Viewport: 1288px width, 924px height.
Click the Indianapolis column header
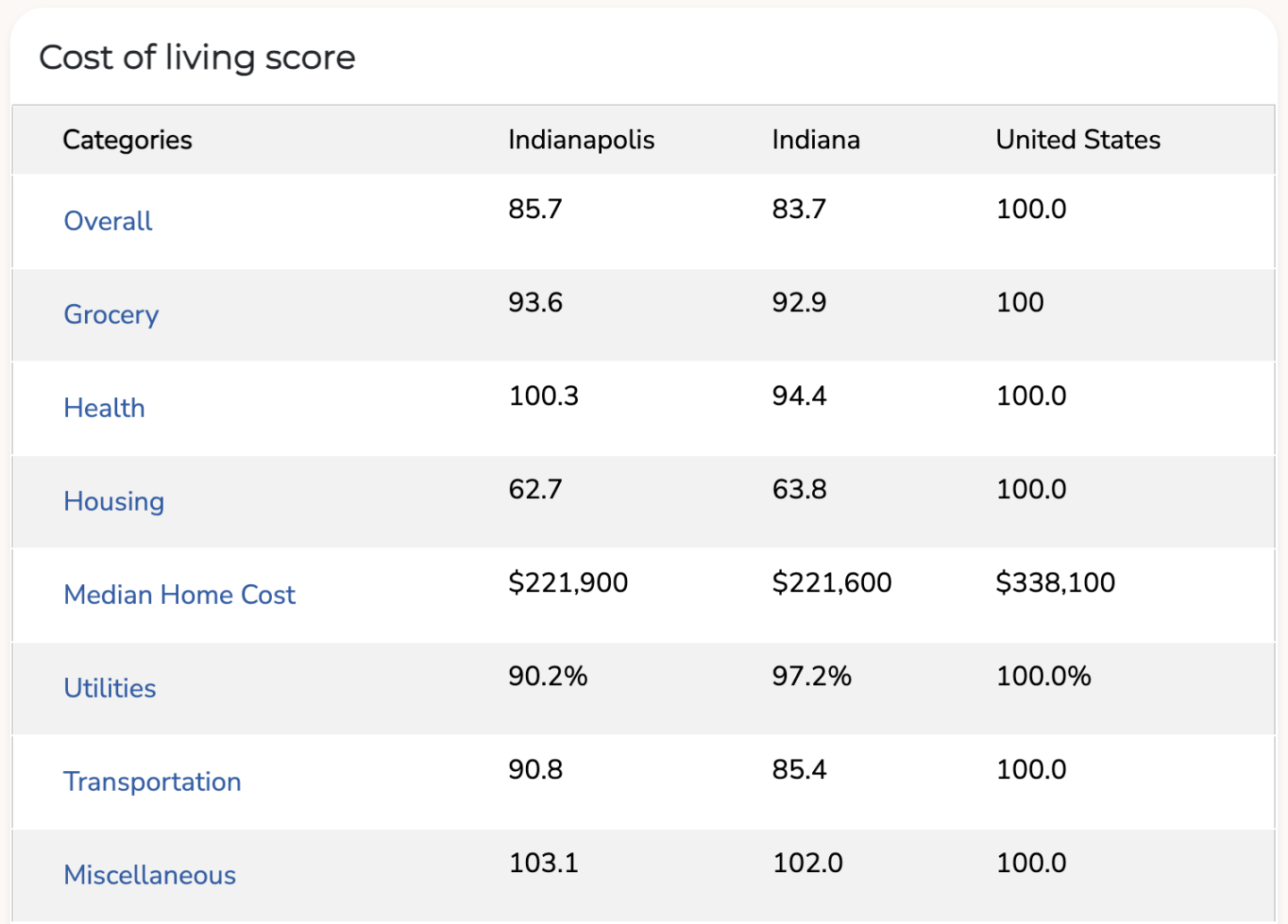(581, 140)
